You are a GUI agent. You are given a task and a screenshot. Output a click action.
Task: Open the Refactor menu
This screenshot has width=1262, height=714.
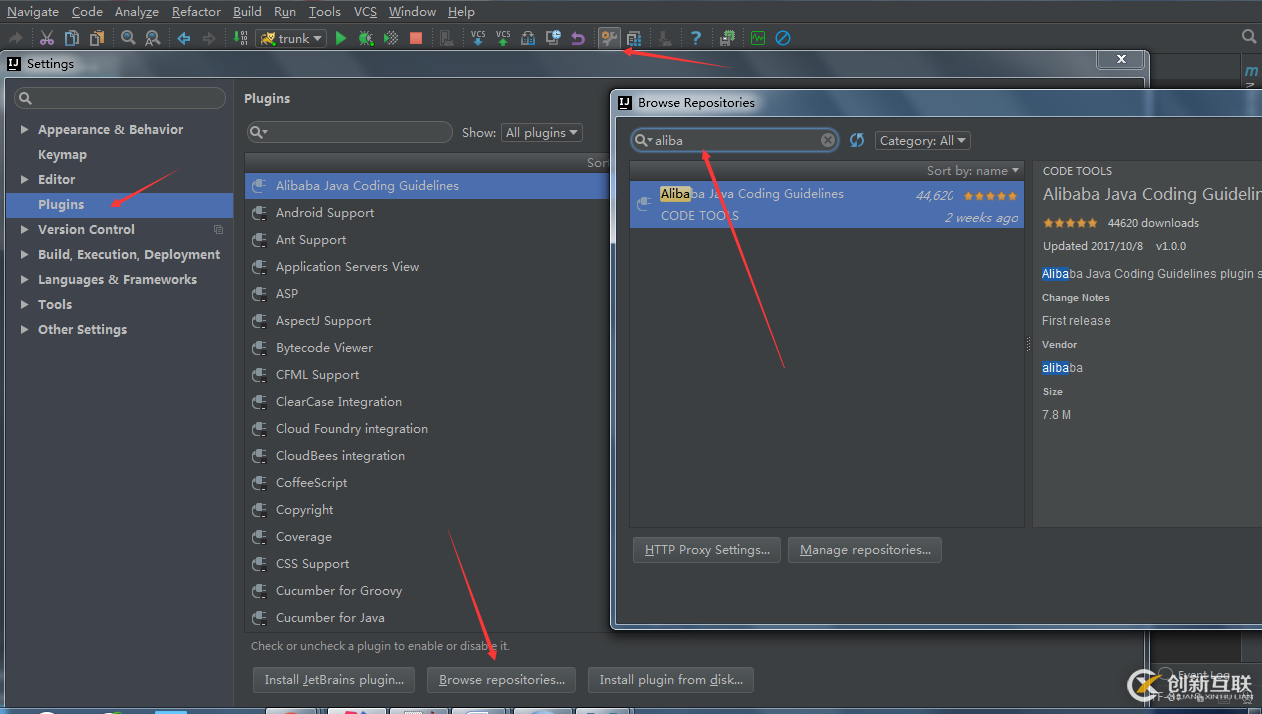(196, 11)
